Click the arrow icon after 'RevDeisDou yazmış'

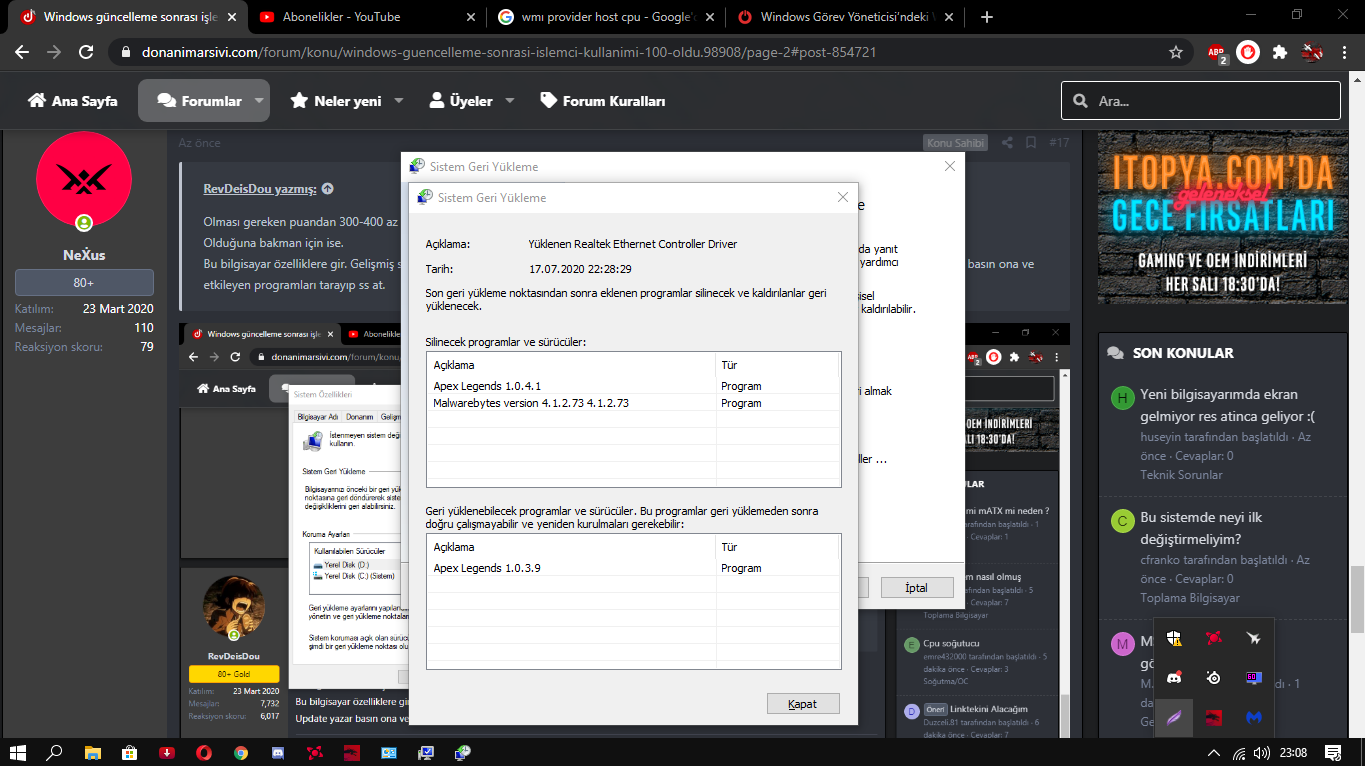[x=328, y=189]
